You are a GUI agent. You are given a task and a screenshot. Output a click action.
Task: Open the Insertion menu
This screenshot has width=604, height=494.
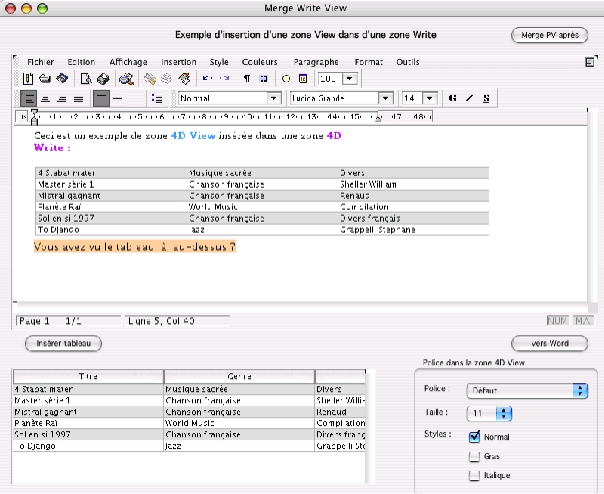179,61
